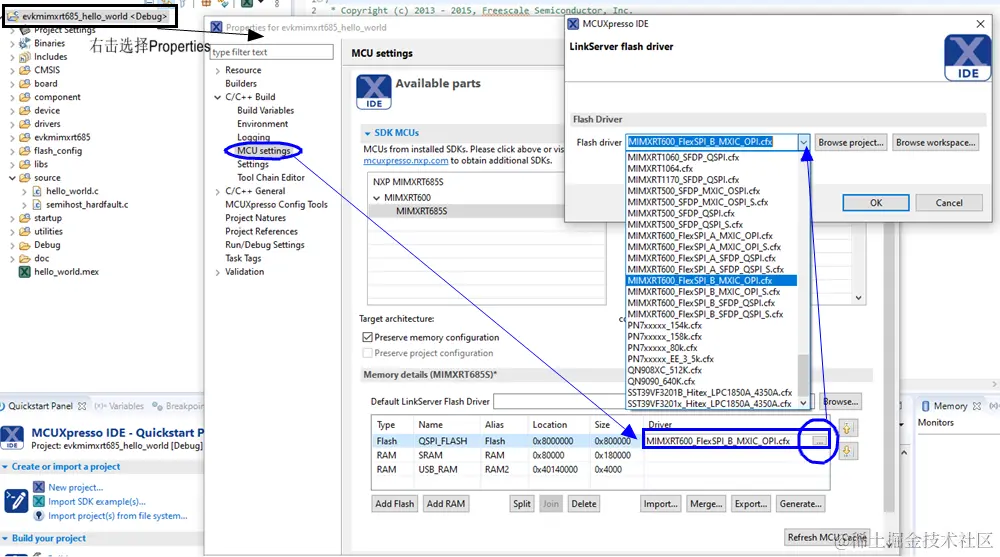The image size is (1000, 557).
Task: Click the Merge... button
Action: click(x=705, y=504)
